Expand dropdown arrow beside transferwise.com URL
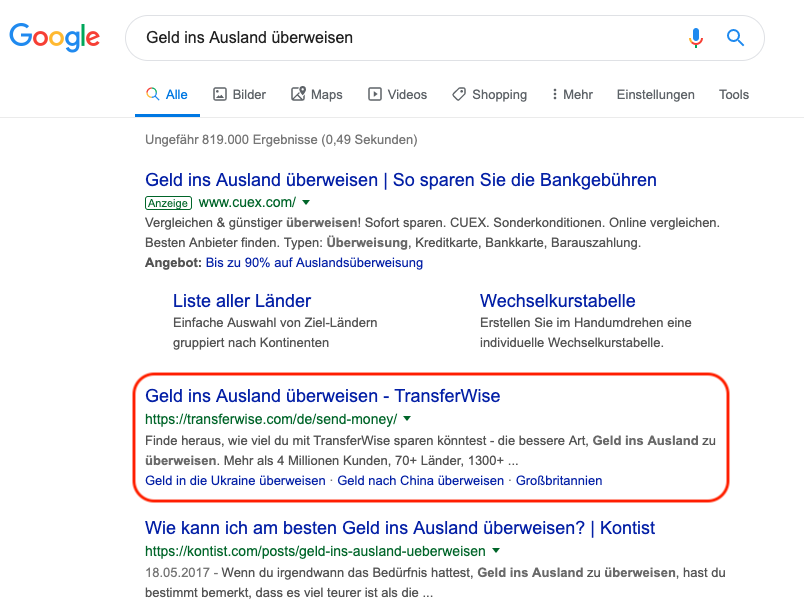 408,419
